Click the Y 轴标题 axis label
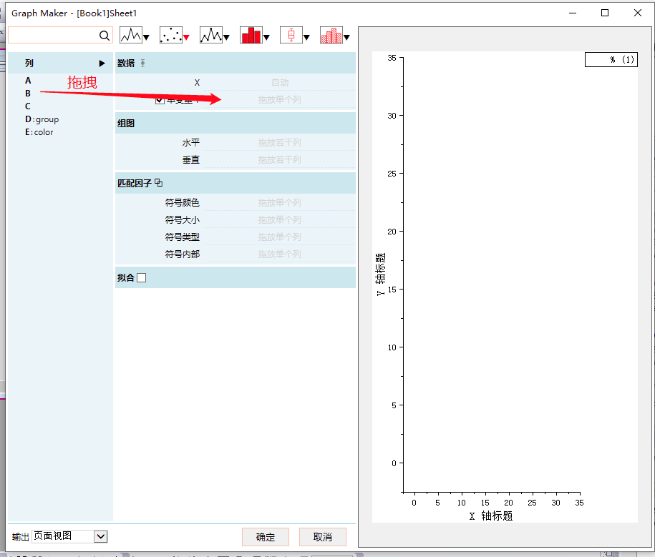This screenshot has width=655, height=557. [x=381, y=274]
